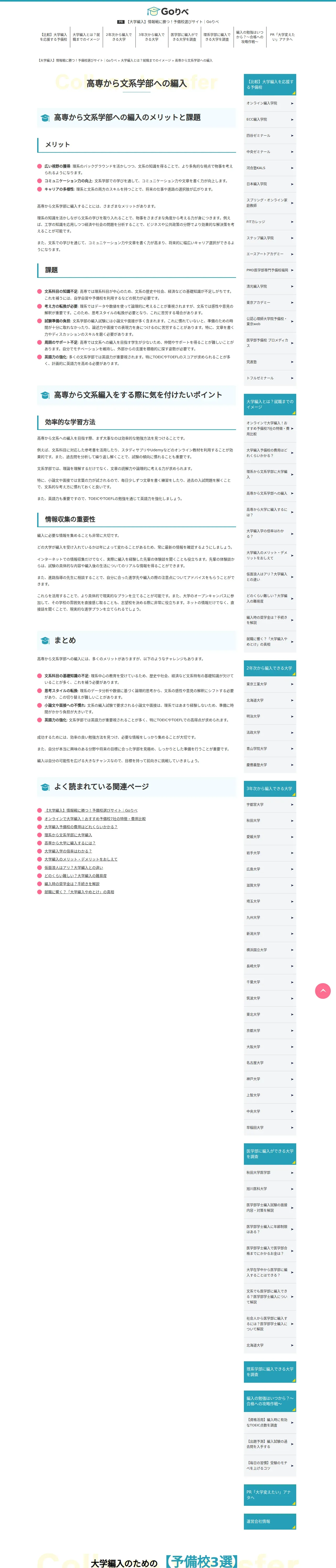Open スプリング・オンライン家庭教師 in the sidebar
The image size is (336, 1568).
tap(270, 203)
